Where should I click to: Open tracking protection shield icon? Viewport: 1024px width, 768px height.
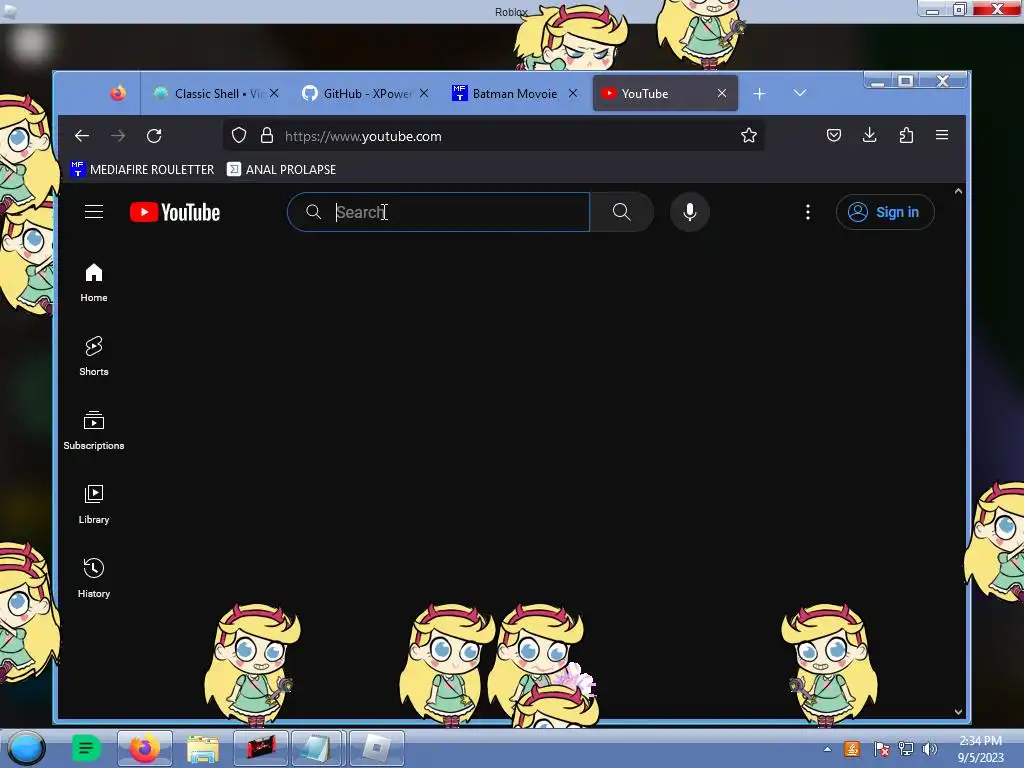[239, 135]
